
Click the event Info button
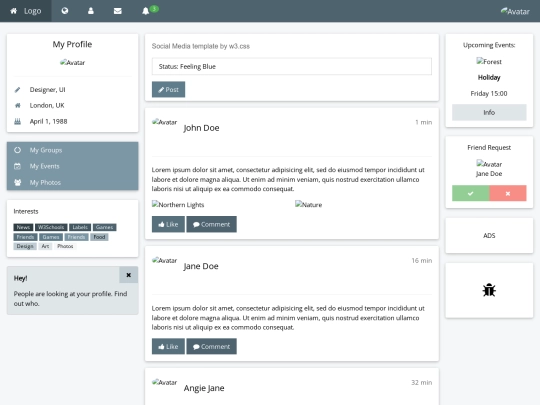click(x=489, y=112)
